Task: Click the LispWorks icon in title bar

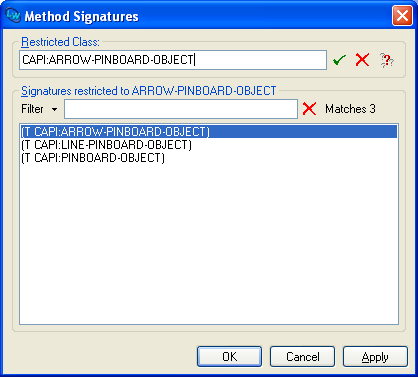Action: coord(13,16)
